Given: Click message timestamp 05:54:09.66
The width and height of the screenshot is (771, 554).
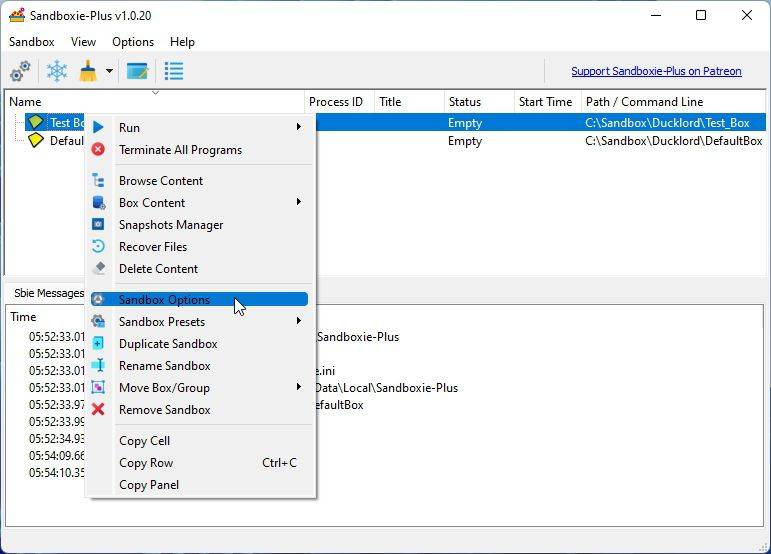Looking at the screenshot, I should pyautogui.click(x=57, y=455).
